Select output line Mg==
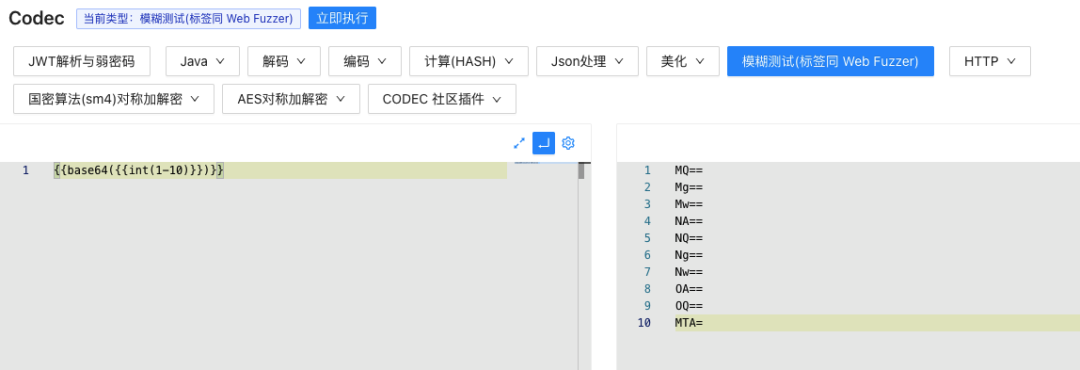The height and width of the screenshot is (370, 1080). 689,187
